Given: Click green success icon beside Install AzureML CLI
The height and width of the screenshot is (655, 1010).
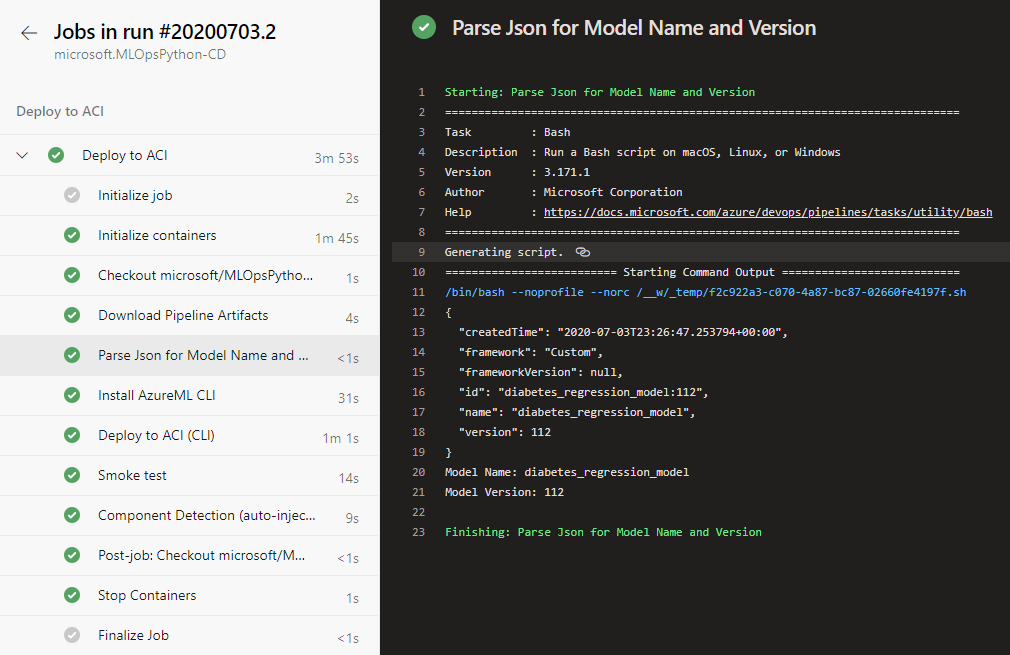Looking at the screenshot, I should (72, 395).
